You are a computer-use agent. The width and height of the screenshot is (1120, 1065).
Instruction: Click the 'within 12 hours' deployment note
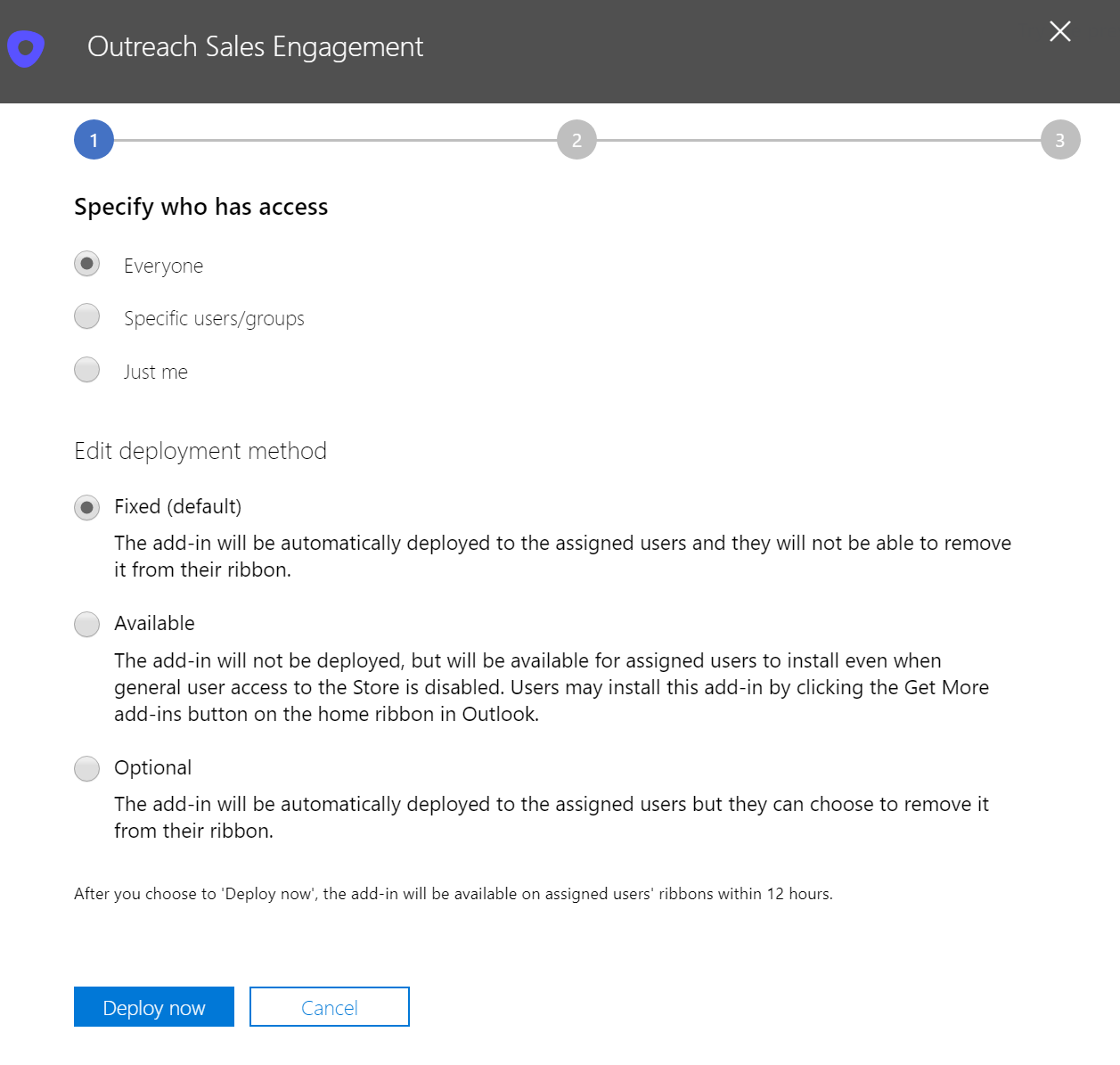(454, 894)
